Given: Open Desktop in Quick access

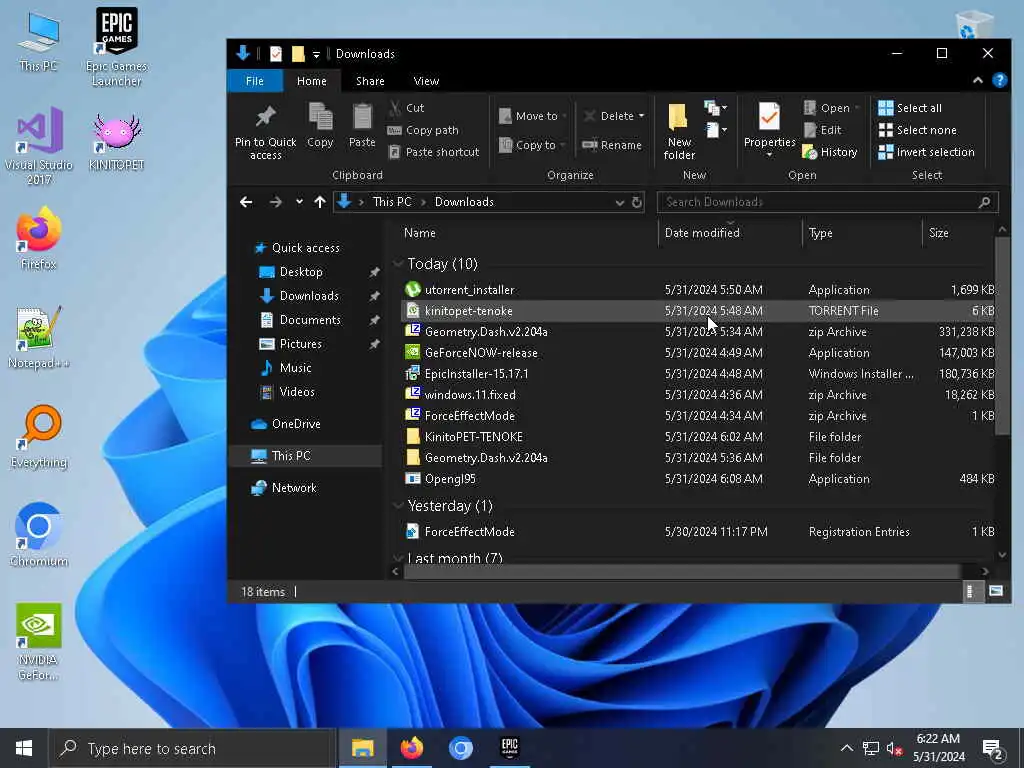Looking at the screenshot, I should pyautogui.click(x=301, y=272).
